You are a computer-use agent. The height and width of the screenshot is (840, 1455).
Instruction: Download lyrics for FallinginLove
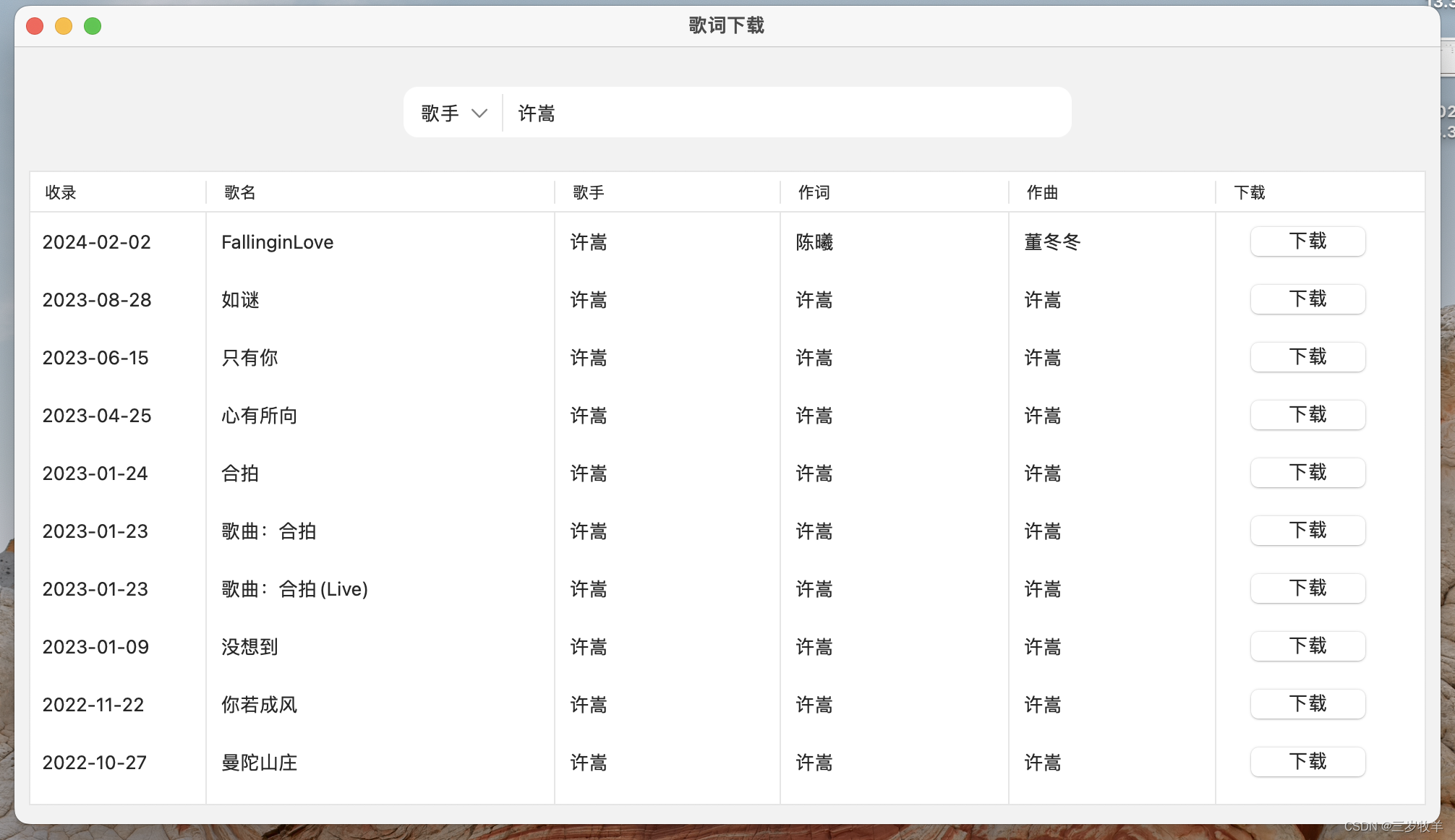tap(1307, 241)
